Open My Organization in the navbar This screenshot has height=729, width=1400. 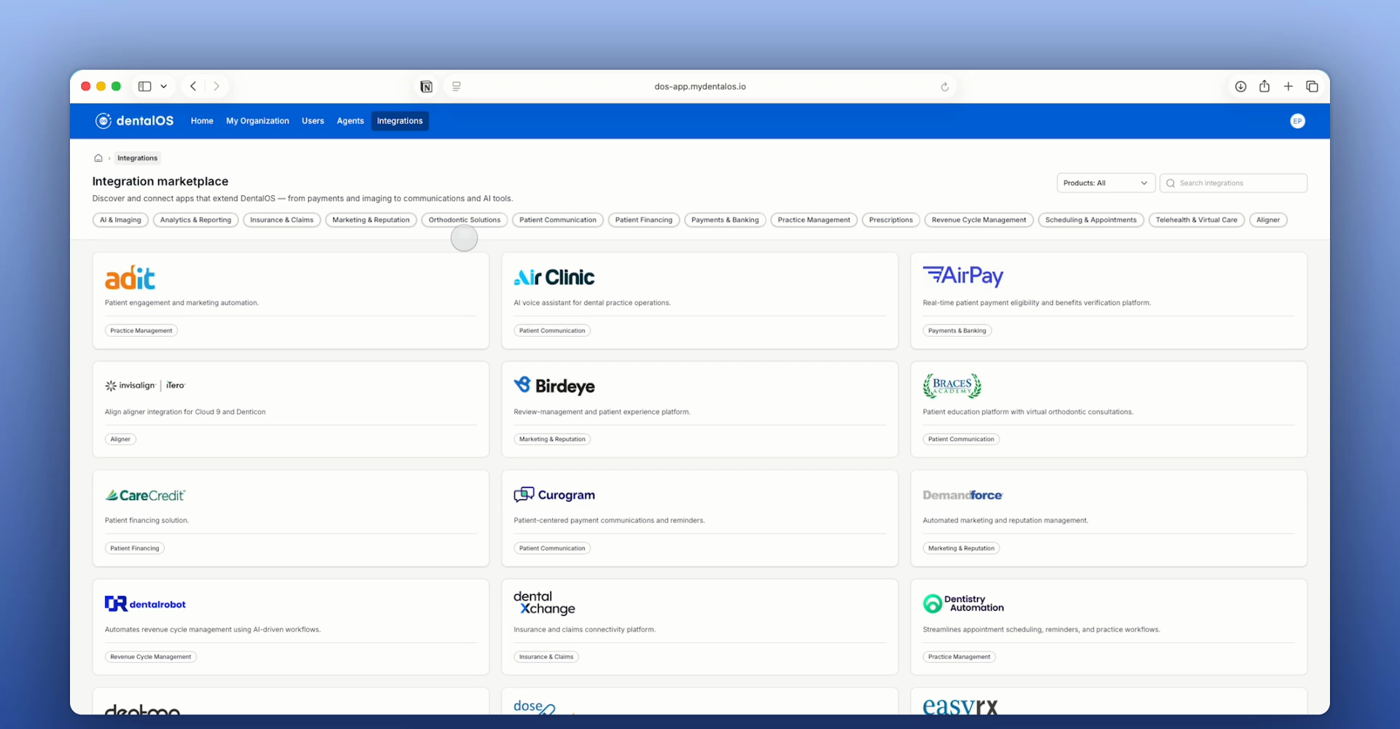coord(257,121)
